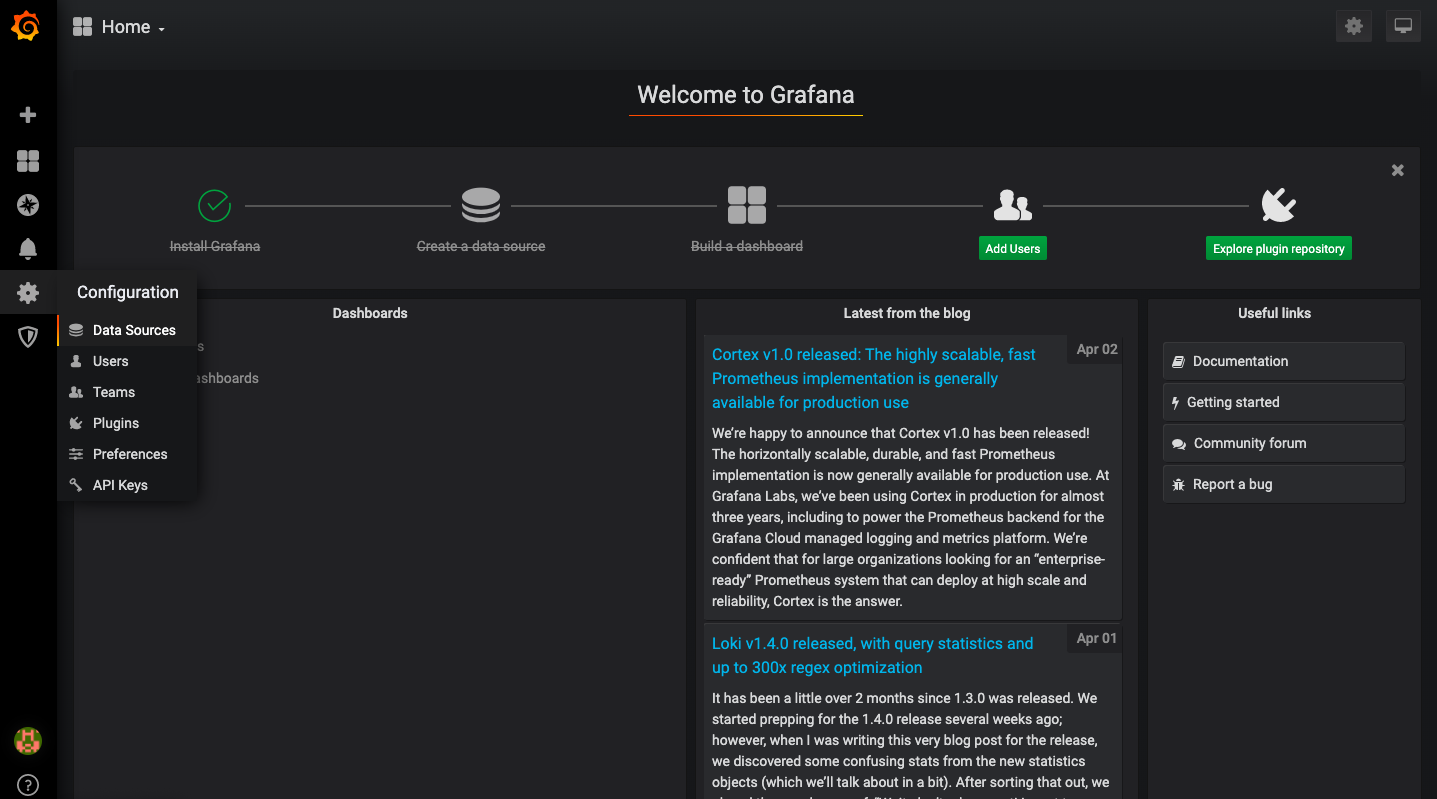Click the Home grid icon in top bar
1437x799 pixels.
[82, 27]
